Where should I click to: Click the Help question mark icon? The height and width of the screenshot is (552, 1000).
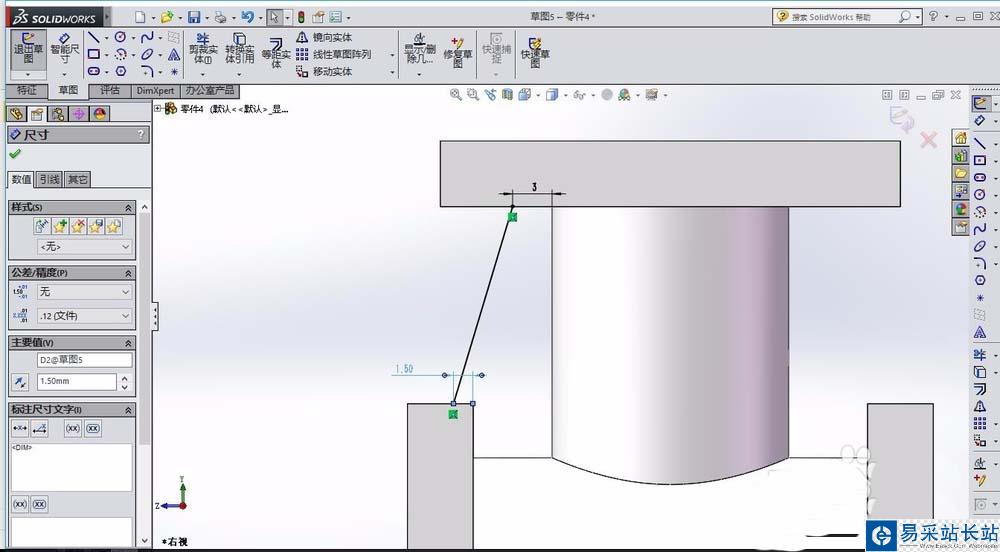tap(934, 17)
